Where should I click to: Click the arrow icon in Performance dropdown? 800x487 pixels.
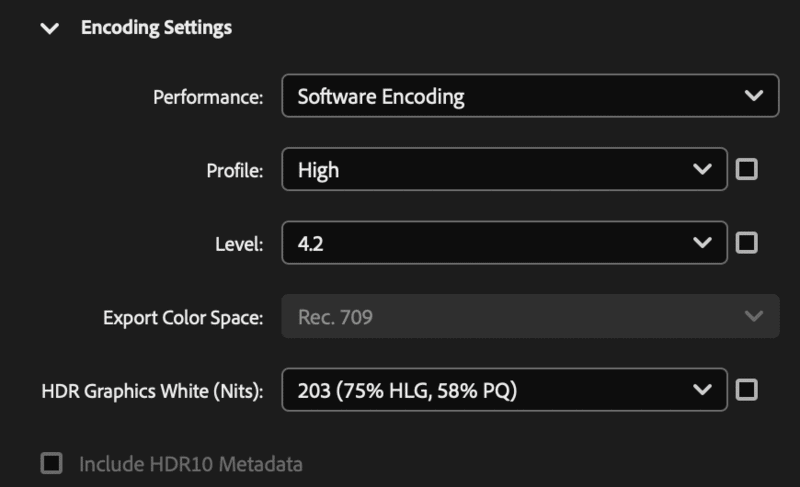coord(754,97)
